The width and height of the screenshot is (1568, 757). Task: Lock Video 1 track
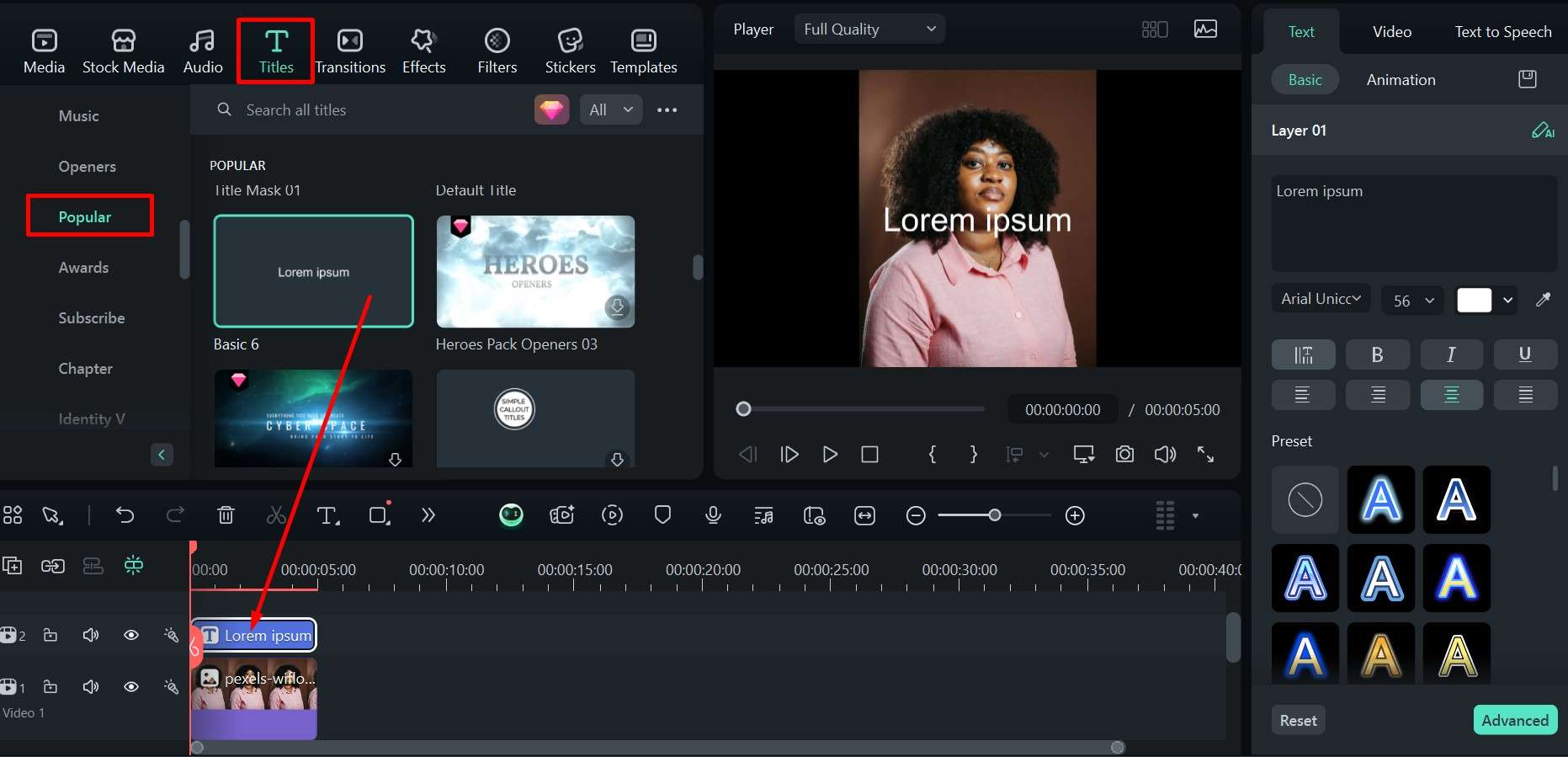(50, 687)
